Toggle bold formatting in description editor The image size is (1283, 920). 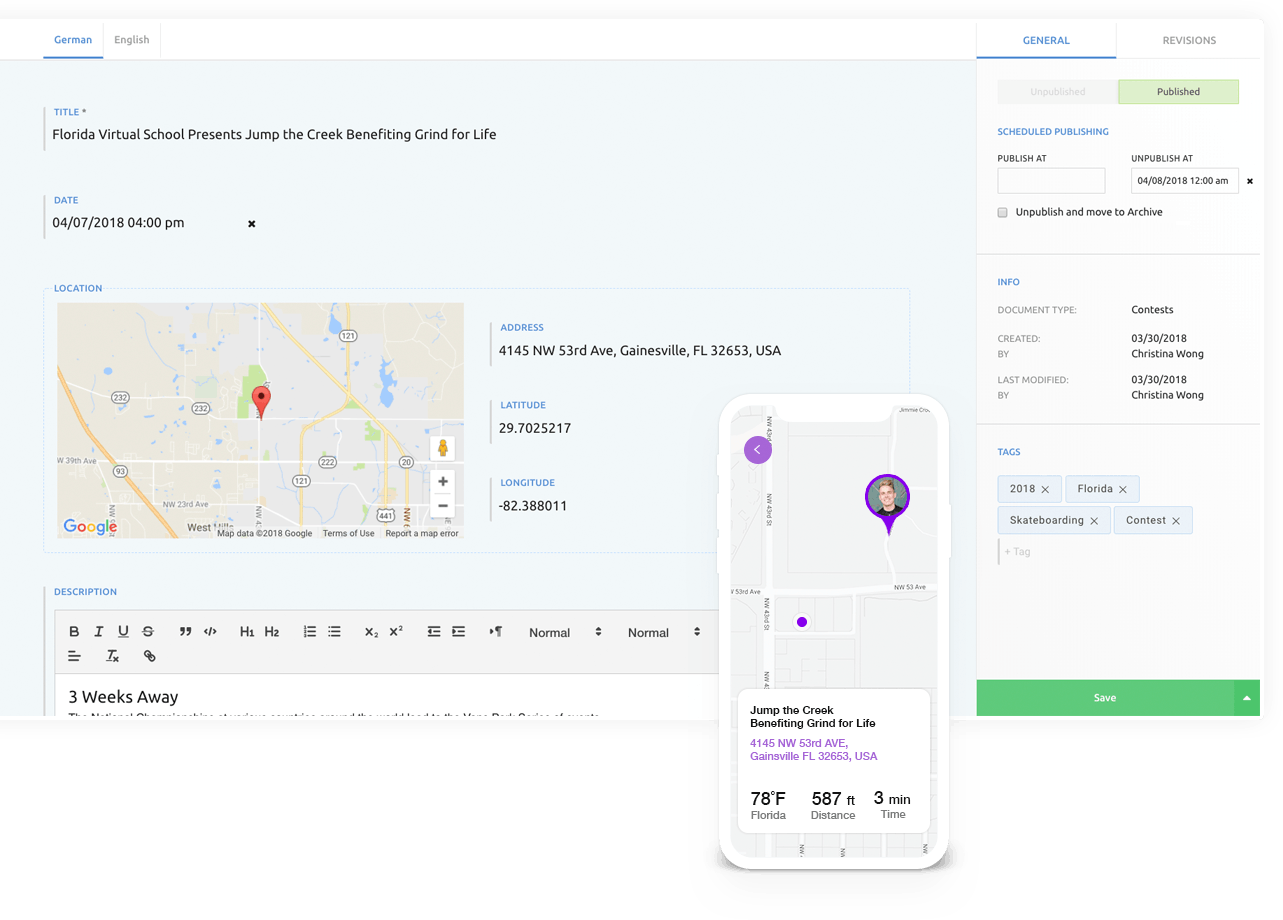point(74,632)
